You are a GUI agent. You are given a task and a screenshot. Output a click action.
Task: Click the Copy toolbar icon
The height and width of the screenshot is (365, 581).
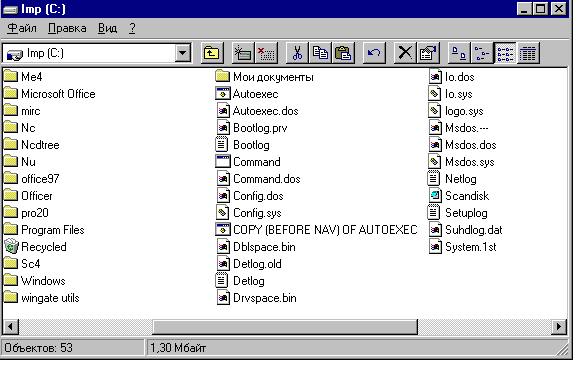pyautogui.click(x=320, y=53)
